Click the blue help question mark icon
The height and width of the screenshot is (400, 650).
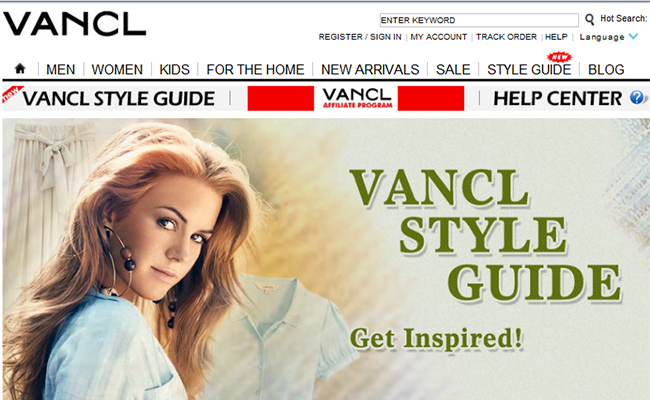point(637,97)
